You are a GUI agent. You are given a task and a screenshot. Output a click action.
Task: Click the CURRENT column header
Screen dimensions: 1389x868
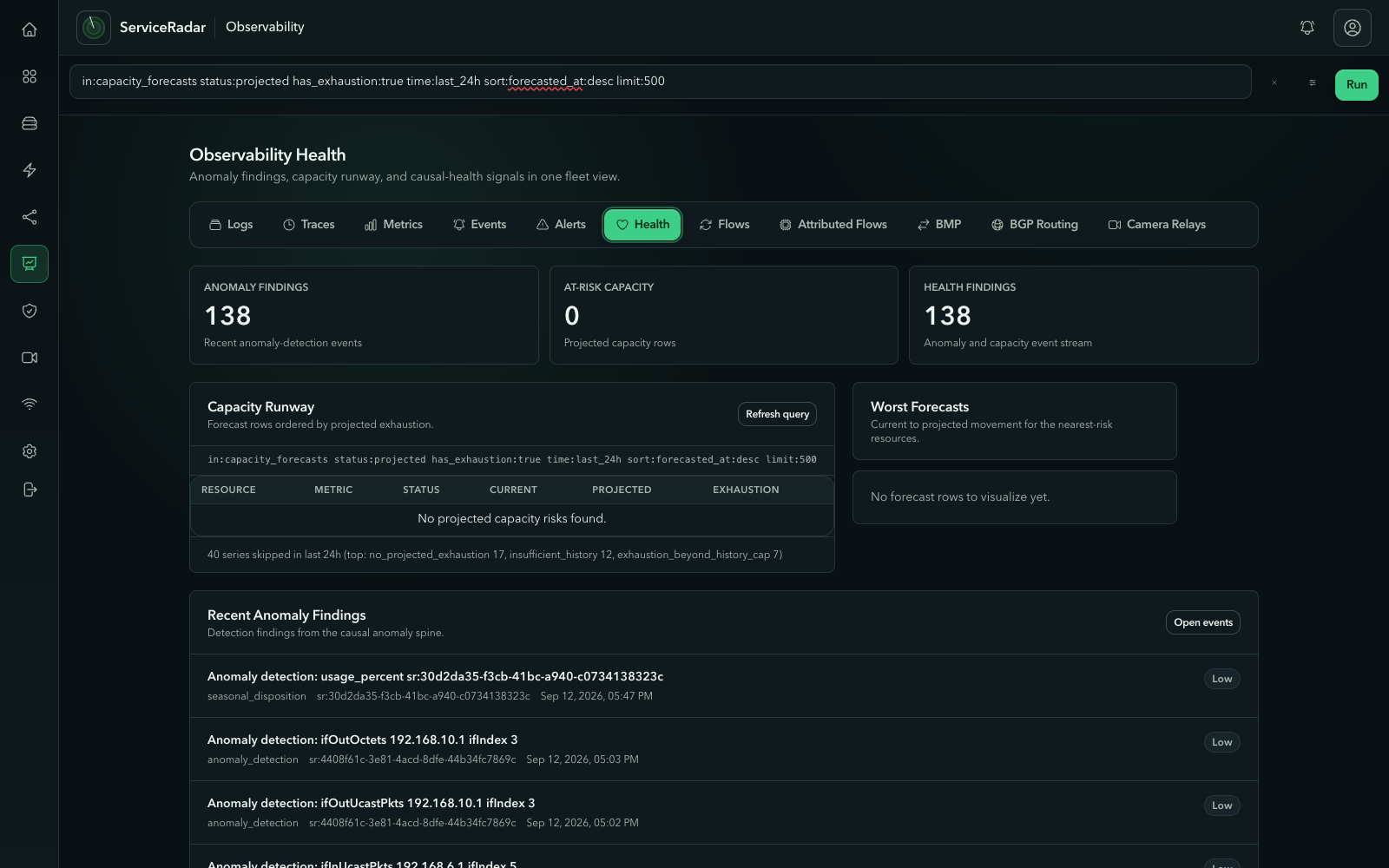pyautogui.click(x=513, y=490)
